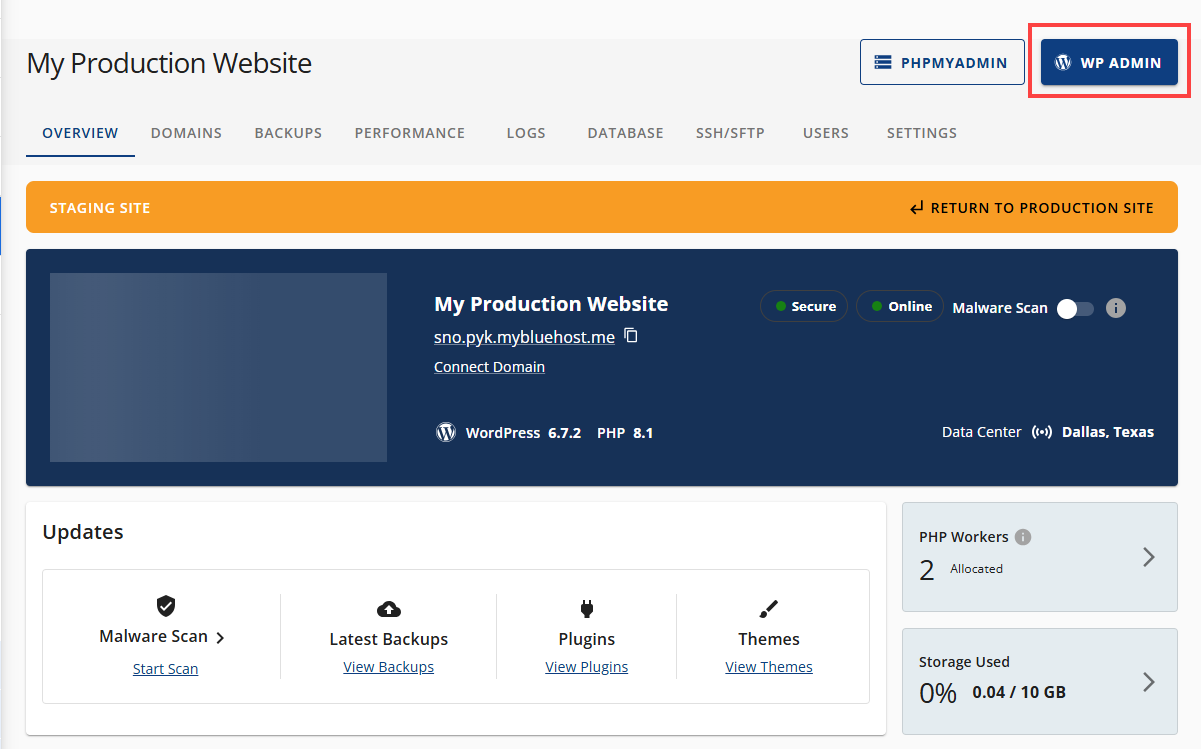The height and width of the screenshot is (749, 1201).
Task: Click the Online status badge
Action: (x=900, y=306)
